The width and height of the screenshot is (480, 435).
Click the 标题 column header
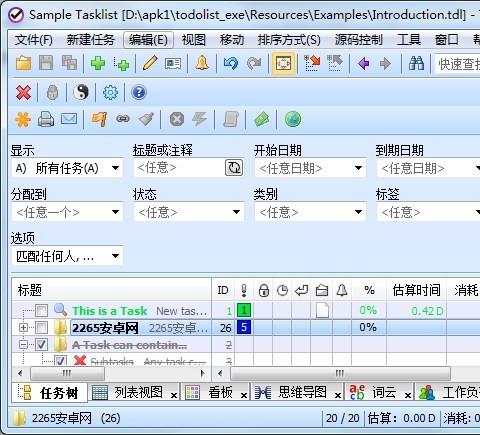[x=111, y=290]
